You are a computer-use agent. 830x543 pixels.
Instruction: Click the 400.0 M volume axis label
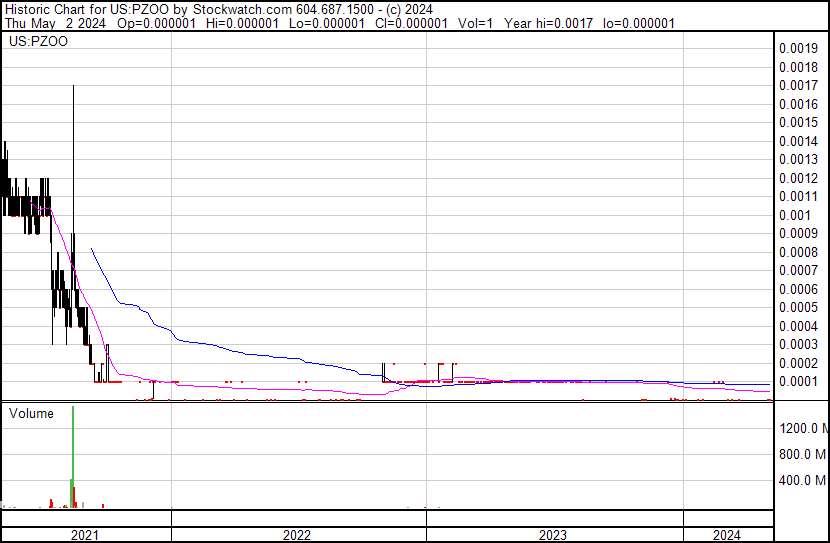[x=802, y=480]
